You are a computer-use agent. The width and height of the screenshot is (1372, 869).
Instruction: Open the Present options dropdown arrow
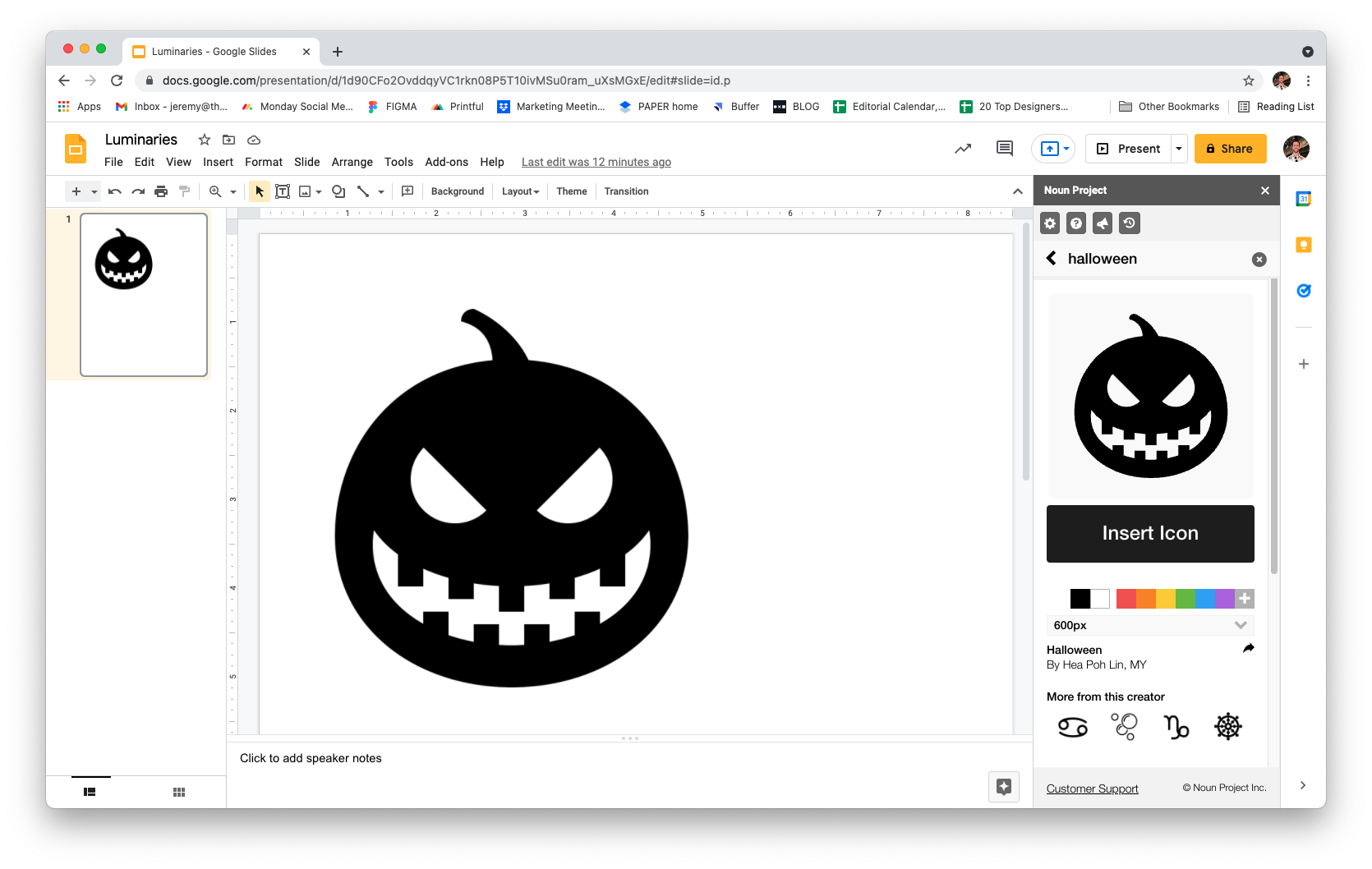pos(1179,149)
